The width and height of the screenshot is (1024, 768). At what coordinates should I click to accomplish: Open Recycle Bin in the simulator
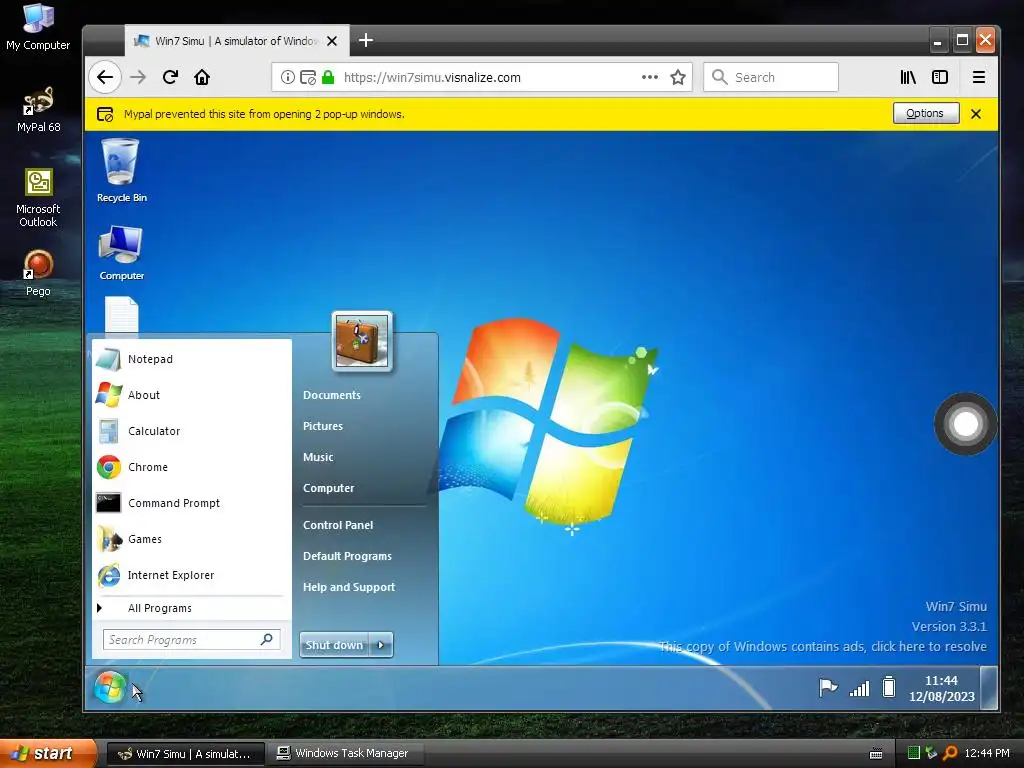[x=121, y=170]
